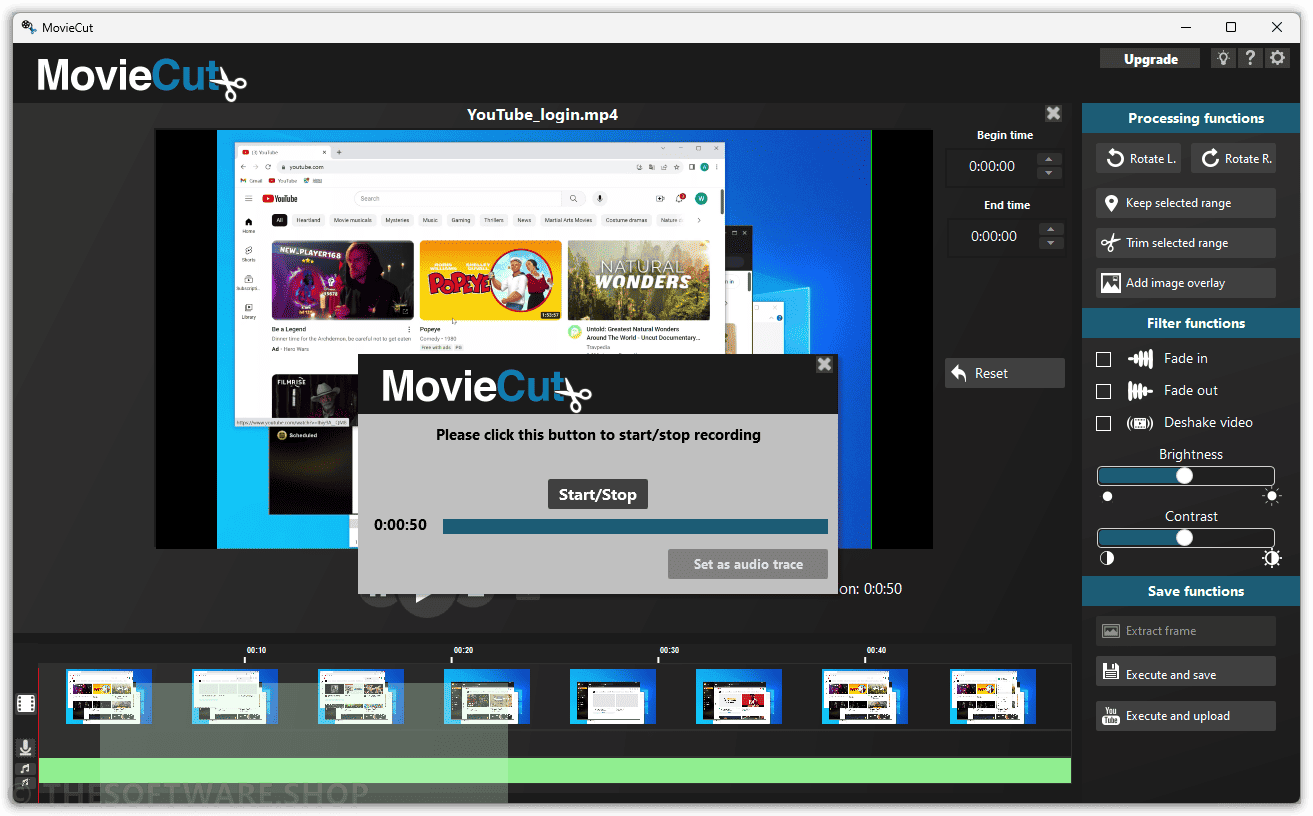Click the microphone track icon

pos(26,747)
